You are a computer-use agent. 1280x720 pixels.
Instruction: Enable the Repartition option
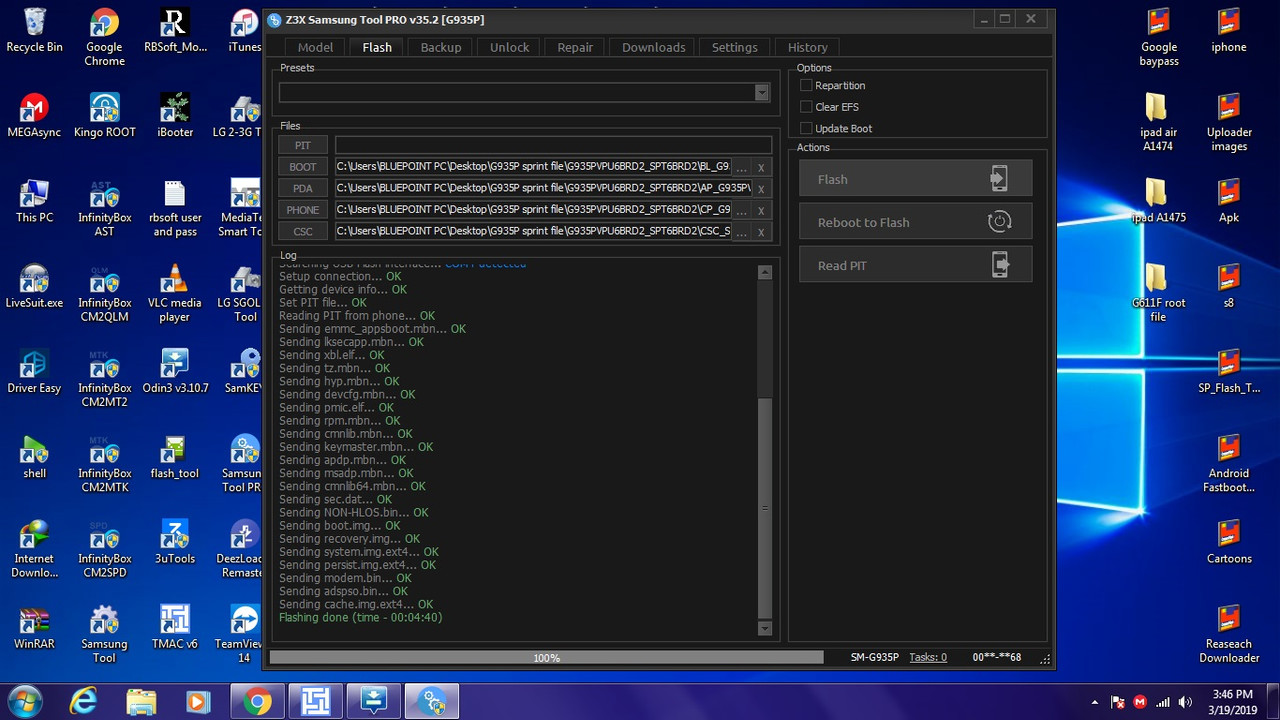point(806,86)
